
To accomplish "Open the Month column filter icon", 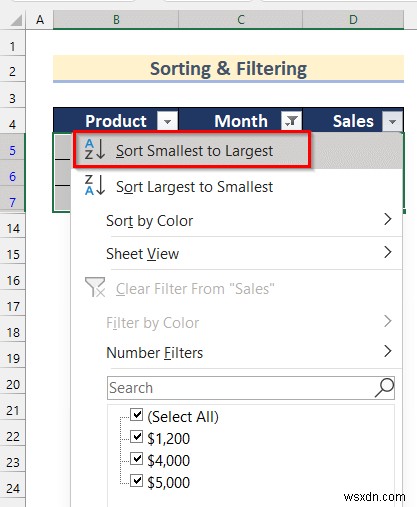I will pyautogui.click(x=291, y=121).
